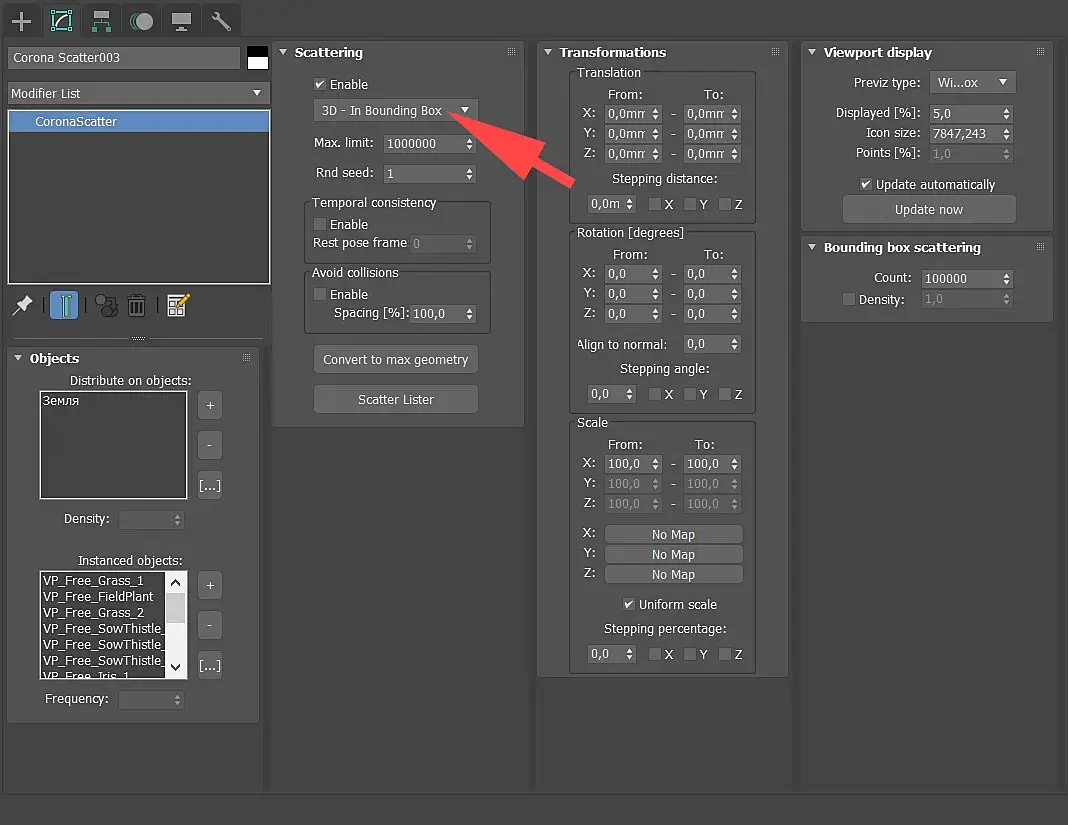Viewport: 1068px width, 825px height.
Task: Open the Modifier List dropdown
Action: point(138,93)
